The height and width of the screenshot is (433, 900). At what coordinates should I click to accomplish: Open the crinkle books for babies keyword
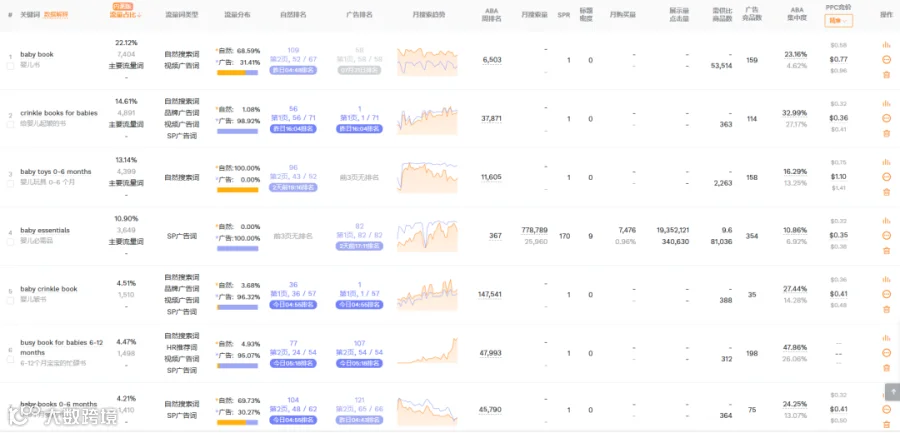(x=59, y=113)
